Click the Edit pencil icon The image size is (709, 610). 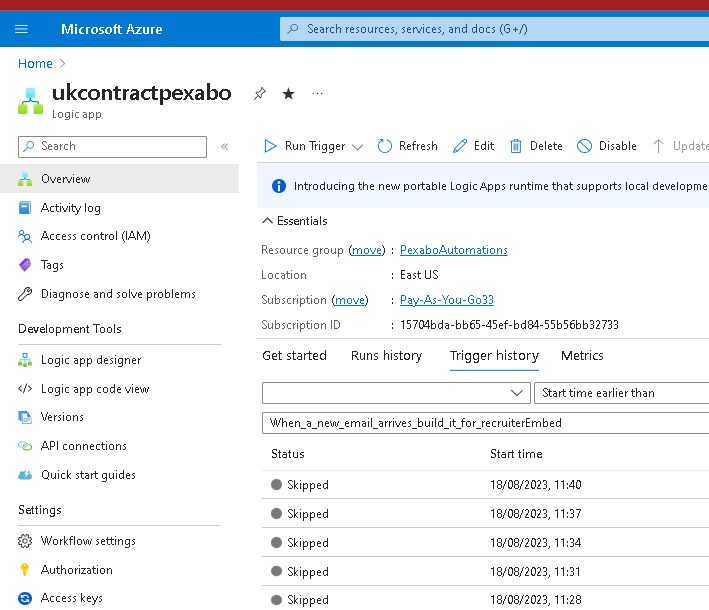point(460,146)
